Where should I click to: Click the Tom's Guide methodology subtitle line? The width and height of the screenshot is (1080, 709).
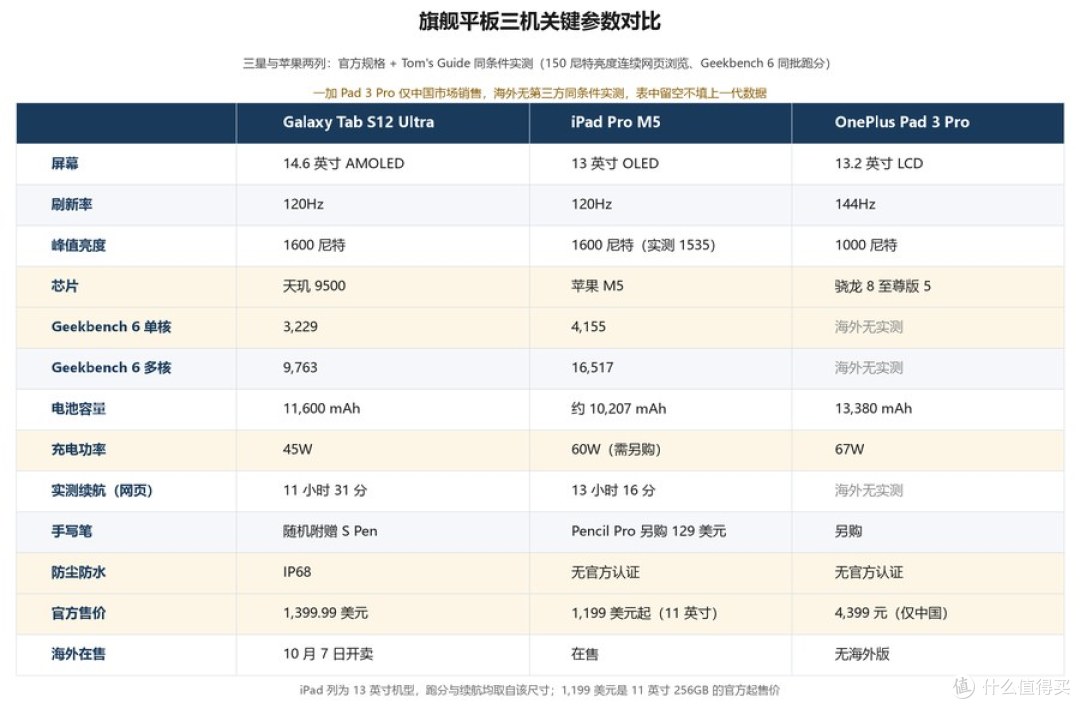click(x=537, y=63)
